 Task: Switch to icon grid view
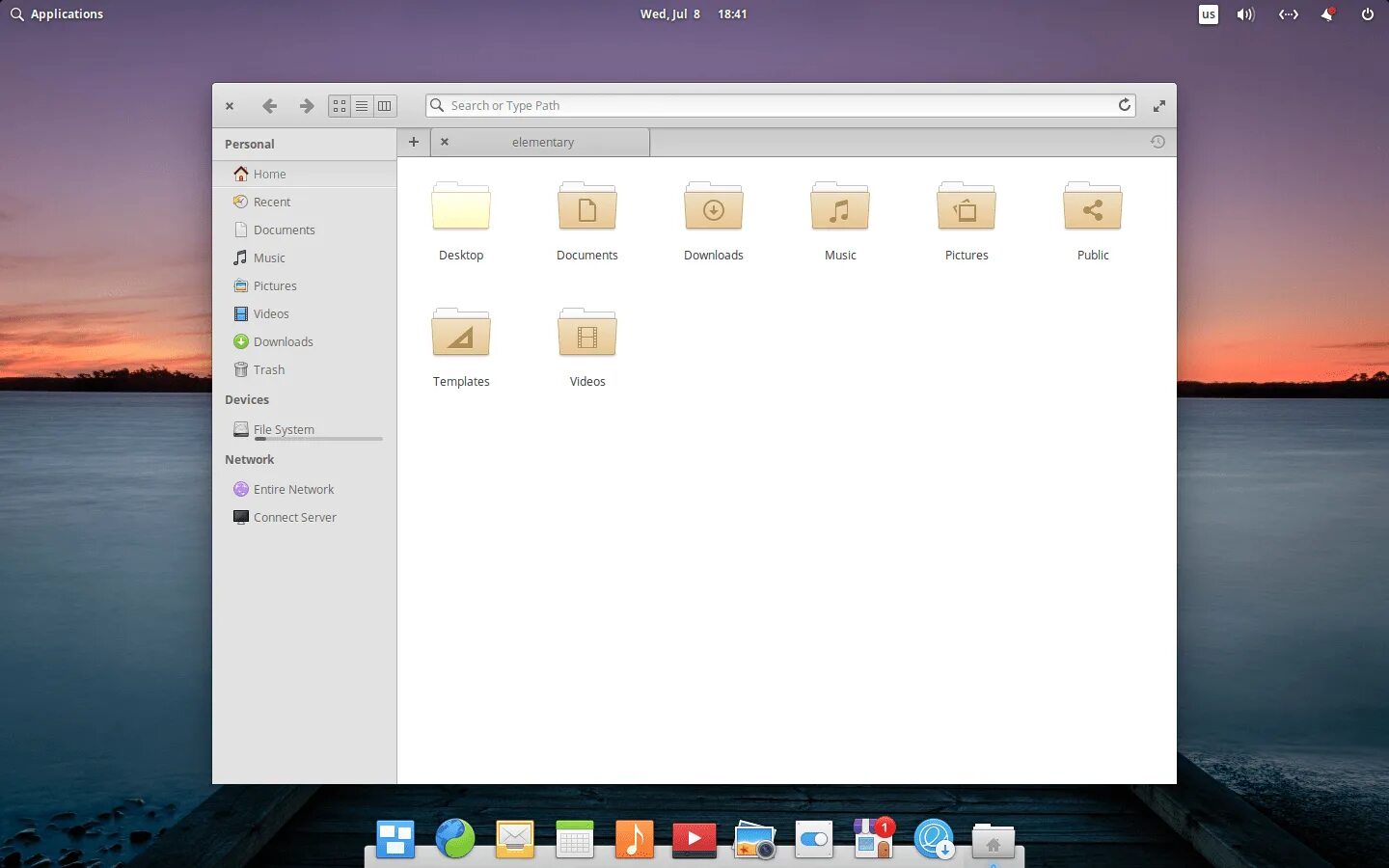tap(340, 106)
